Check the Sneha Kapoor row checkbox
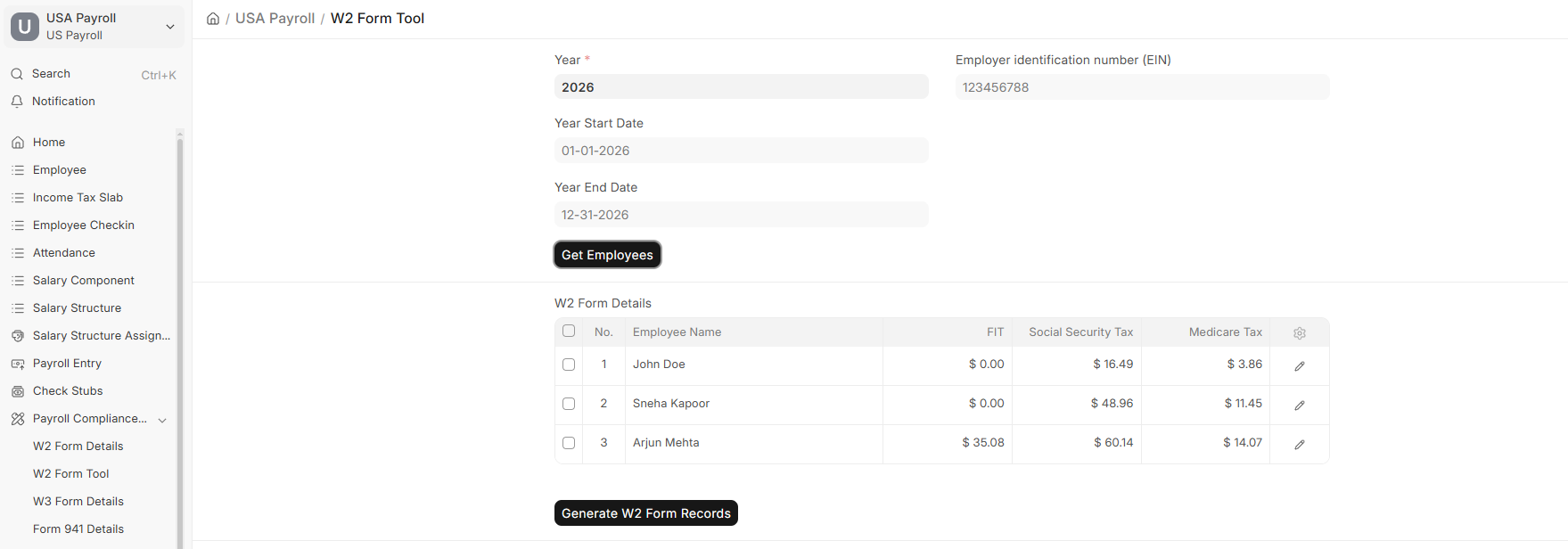The height and width of the screenshot is (549, 1568). [569, 404]
